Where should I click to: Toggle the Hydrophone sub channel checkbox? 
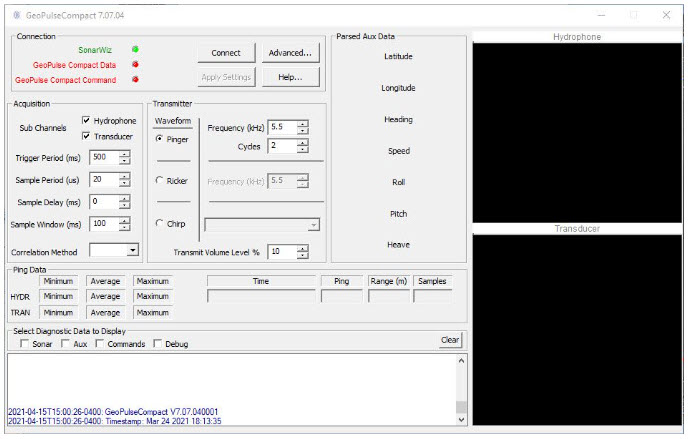(x=87, y=121)
